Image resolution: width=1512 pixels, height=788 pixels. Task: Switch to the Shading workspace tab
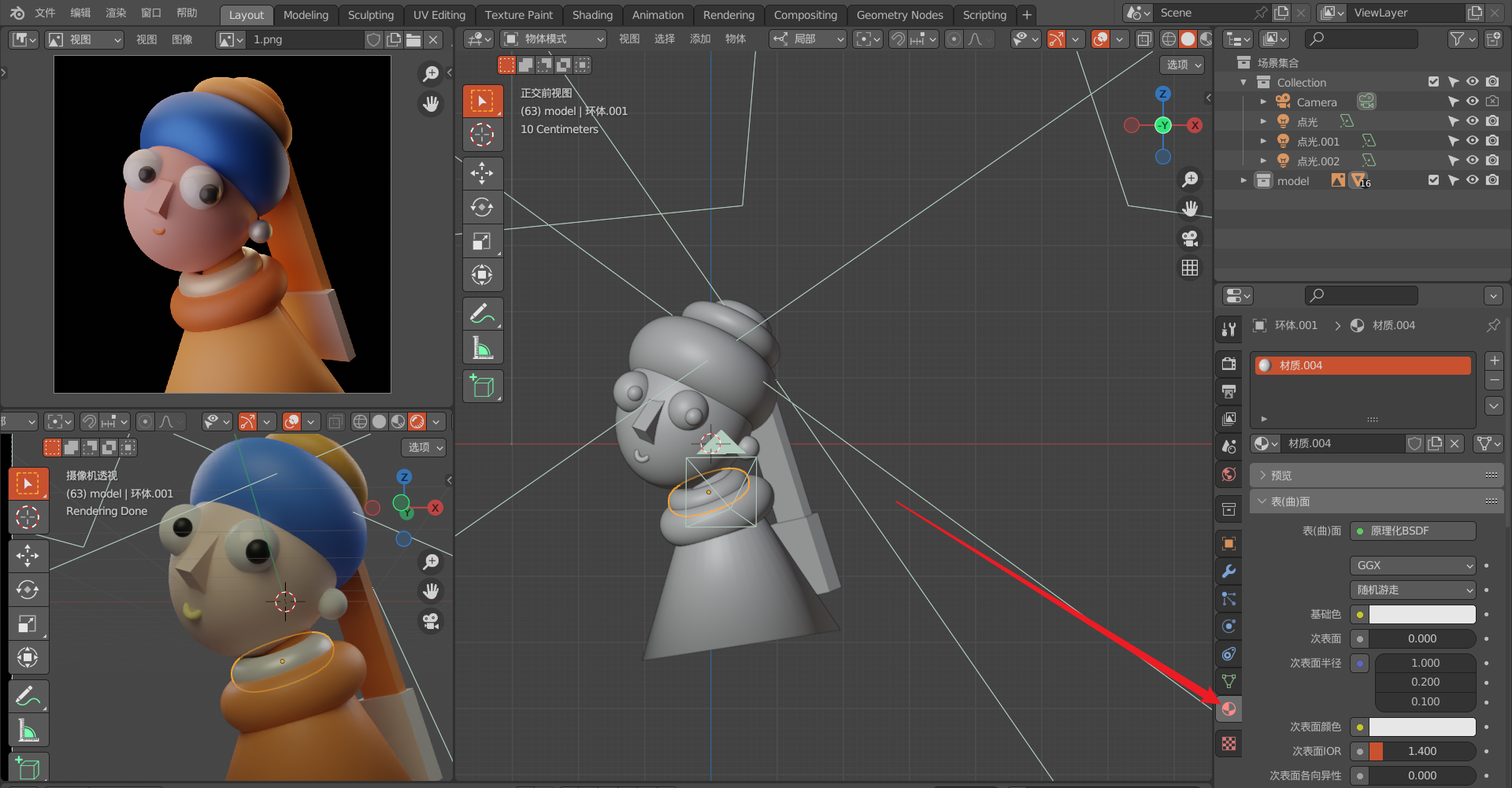coord(592,15)
